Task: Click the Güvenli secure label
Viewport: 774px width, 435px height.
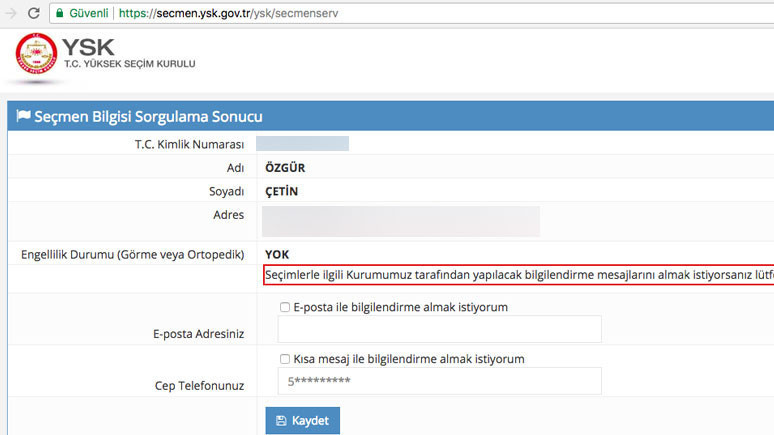Action: (x=89, y=13)
